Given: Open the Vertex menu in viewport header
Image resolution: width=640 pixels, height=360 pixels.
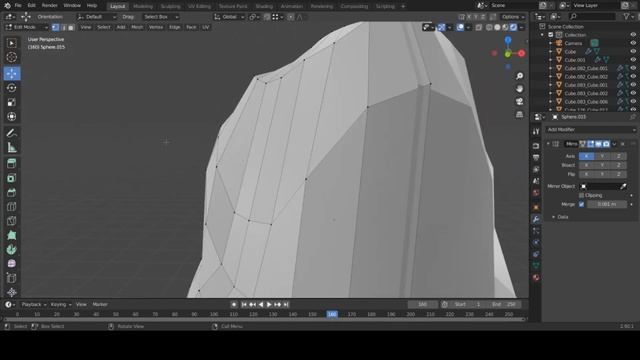Looking at the screenshot, I should point(156,27).
